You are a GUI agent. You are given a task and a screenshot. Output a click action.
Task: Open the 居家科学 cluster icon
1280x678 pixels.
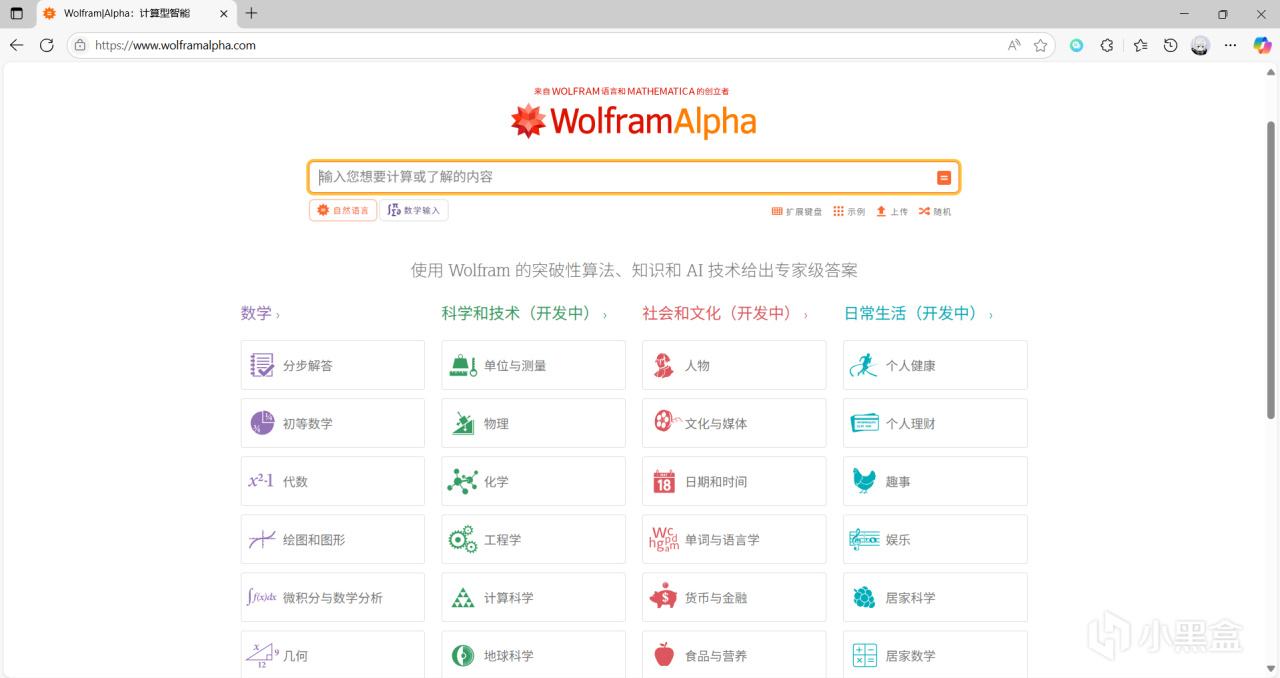[864, 597]
